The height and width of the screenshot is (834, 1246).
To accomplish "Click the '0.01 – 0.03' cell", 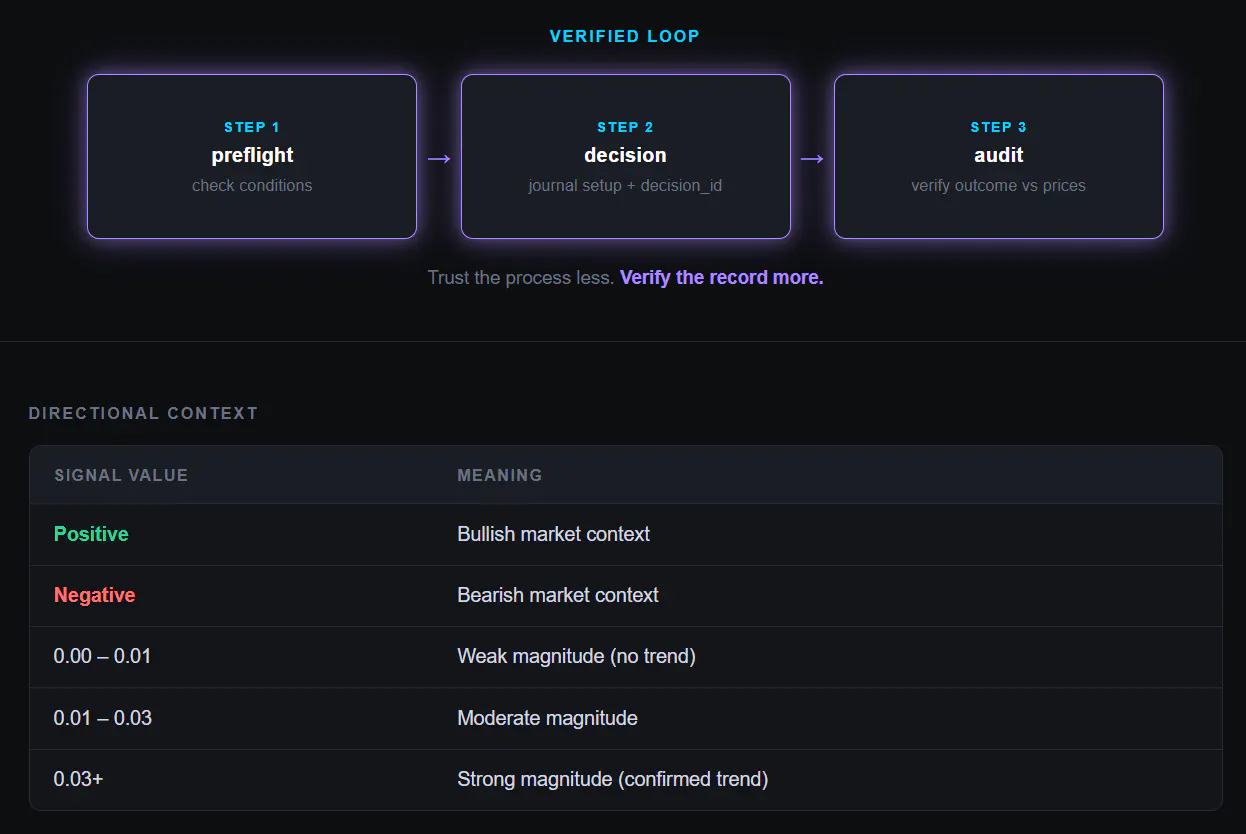I will tap(103, 718).
